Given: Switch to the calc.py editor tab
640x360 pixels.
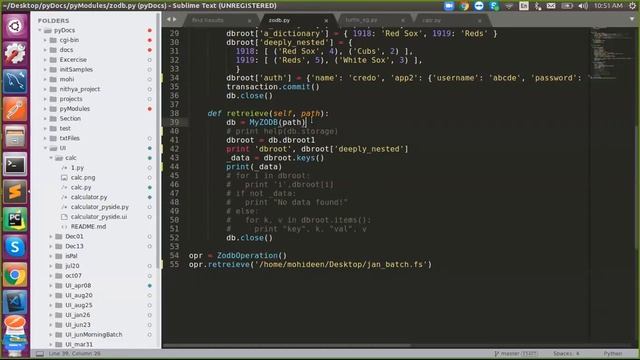Looking at the screenshot, I should point(431,20).
